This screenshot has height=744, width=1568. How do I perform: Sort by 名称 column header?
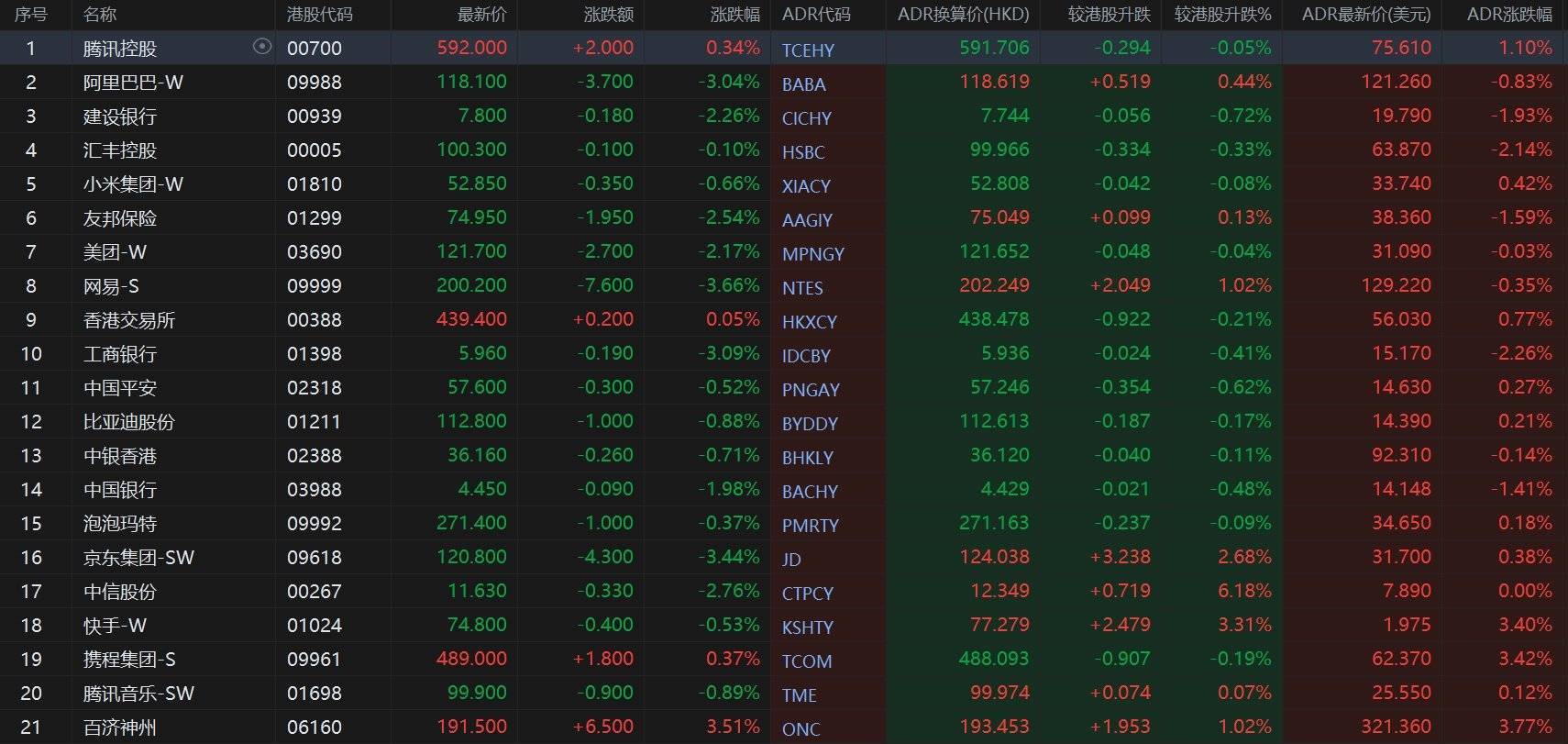(x=100, y=15)
